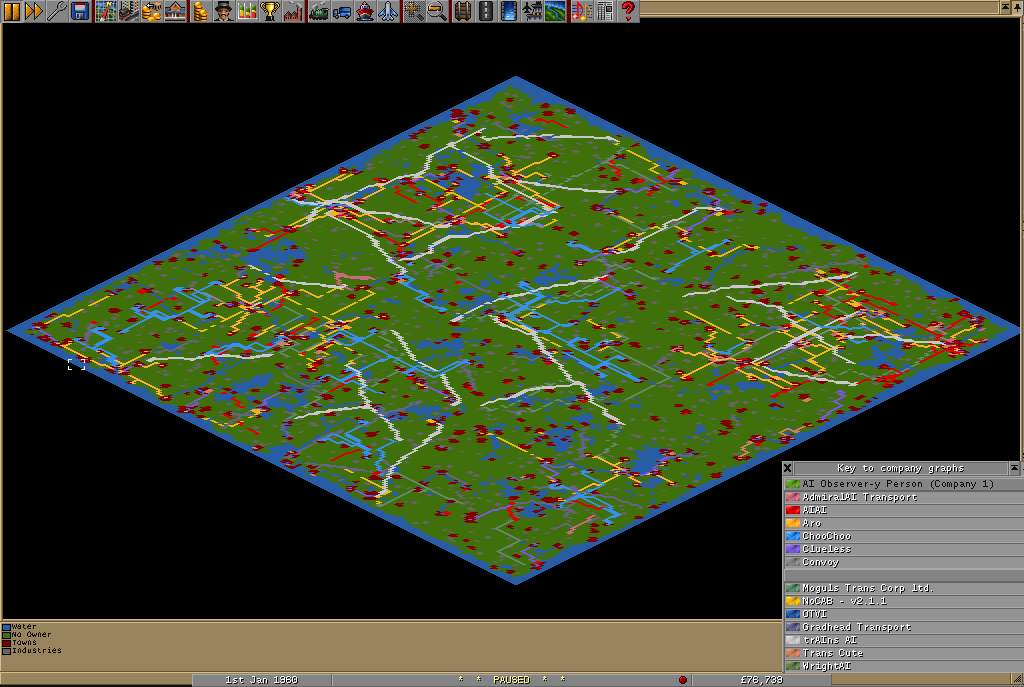
Task: Show the company league table trophy
Action: (x=270, y=11)
